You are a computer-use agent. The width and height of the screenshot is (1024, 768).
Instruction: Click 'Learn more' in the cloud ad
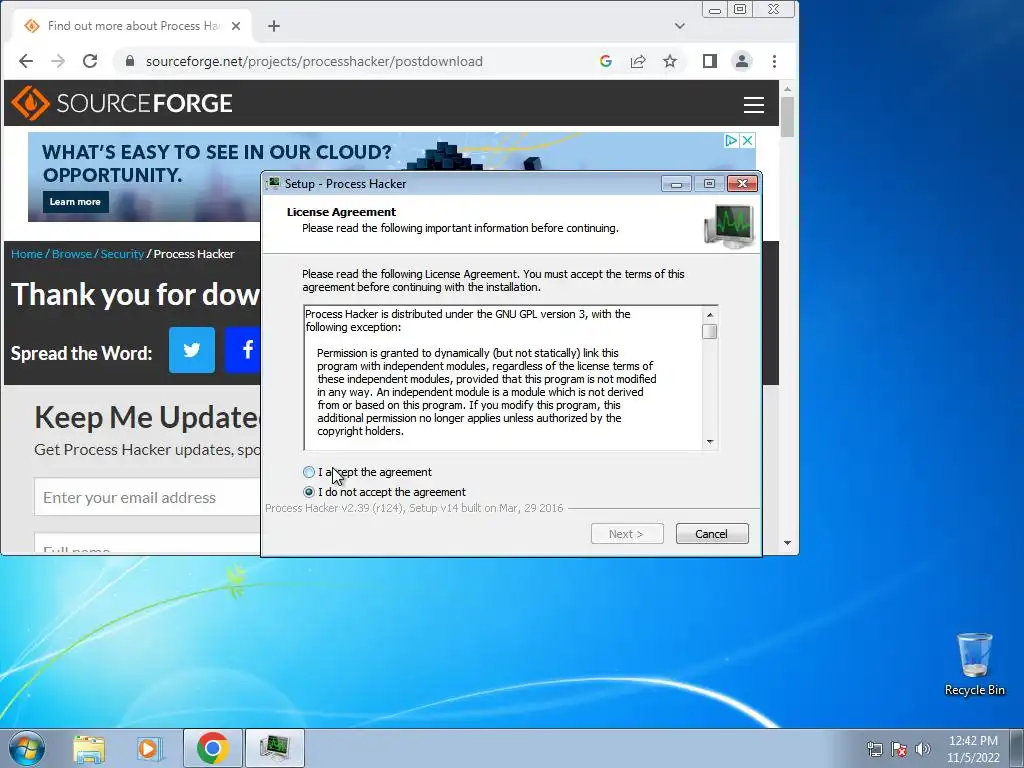tap(76, 202)
